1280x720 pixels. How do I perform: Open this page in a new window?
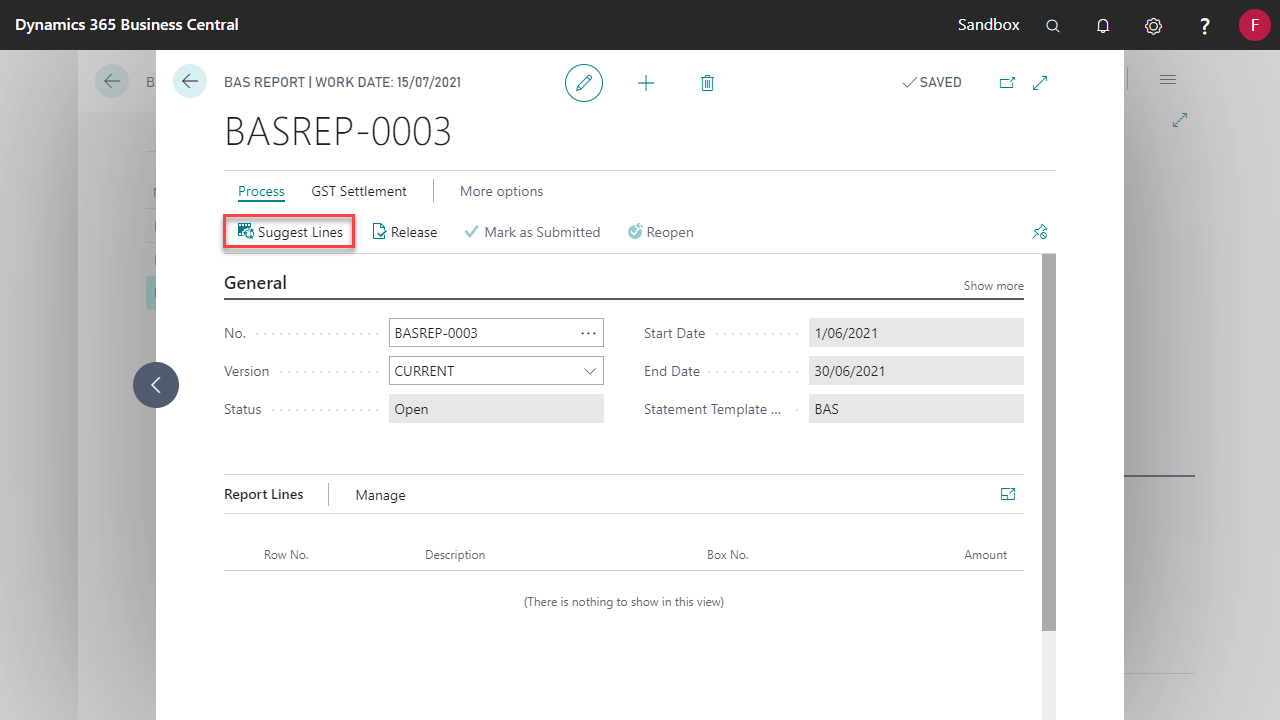[x=1007, y=83]
